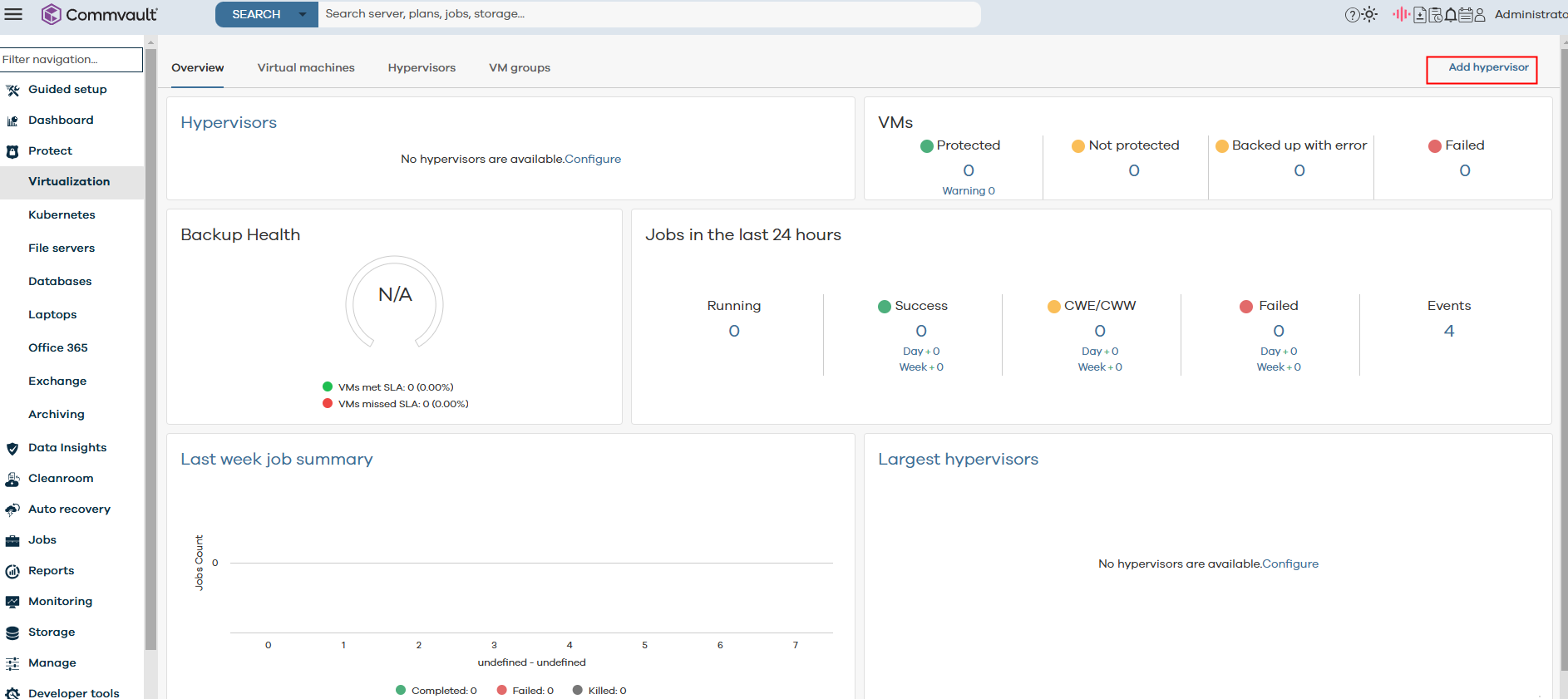The height and width of the screenshot is (699, 1568).
Task: Collapse the Protect section in sidebar
Action: pyautogui.click(x=50, y=150)
